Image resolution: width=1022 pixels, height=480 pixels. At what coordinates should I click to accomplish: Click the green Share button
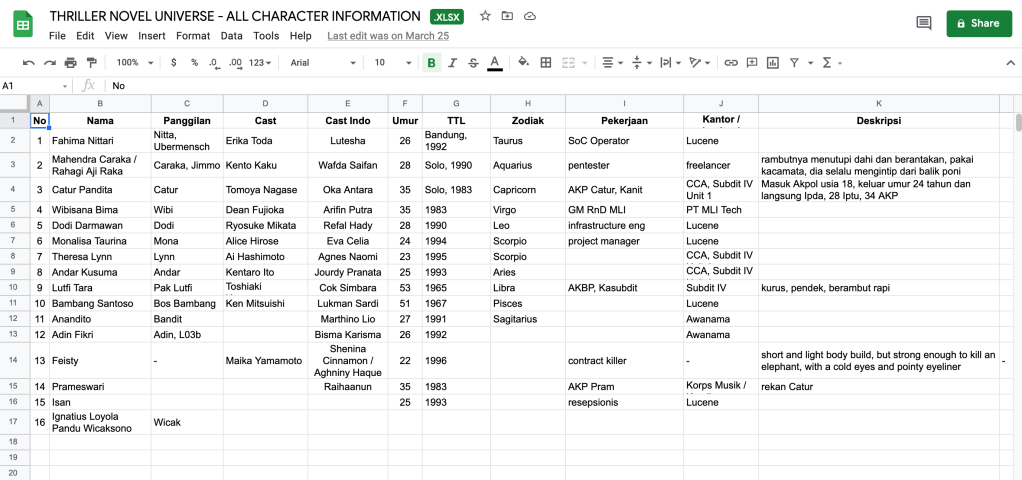tap(979, 23)
